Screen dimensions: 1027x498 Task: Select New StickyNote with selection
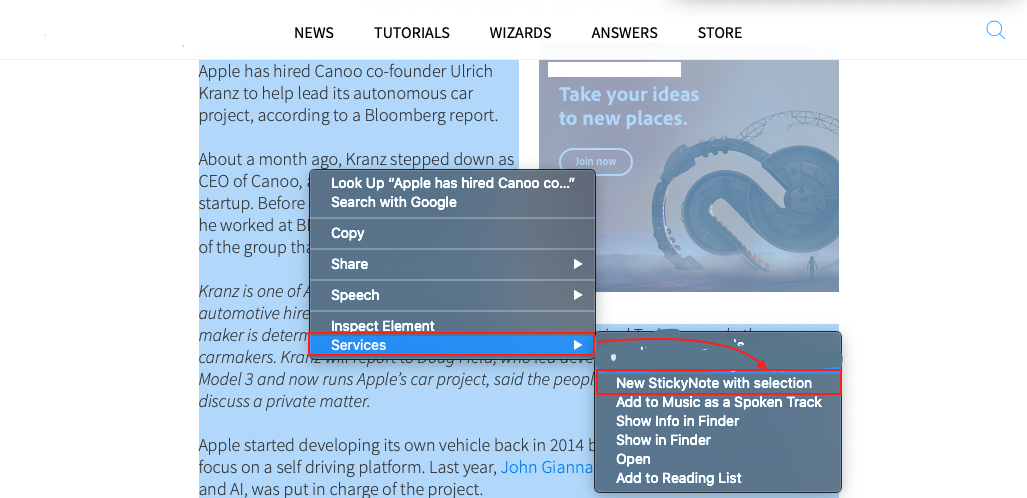click(x=719, y=383)
